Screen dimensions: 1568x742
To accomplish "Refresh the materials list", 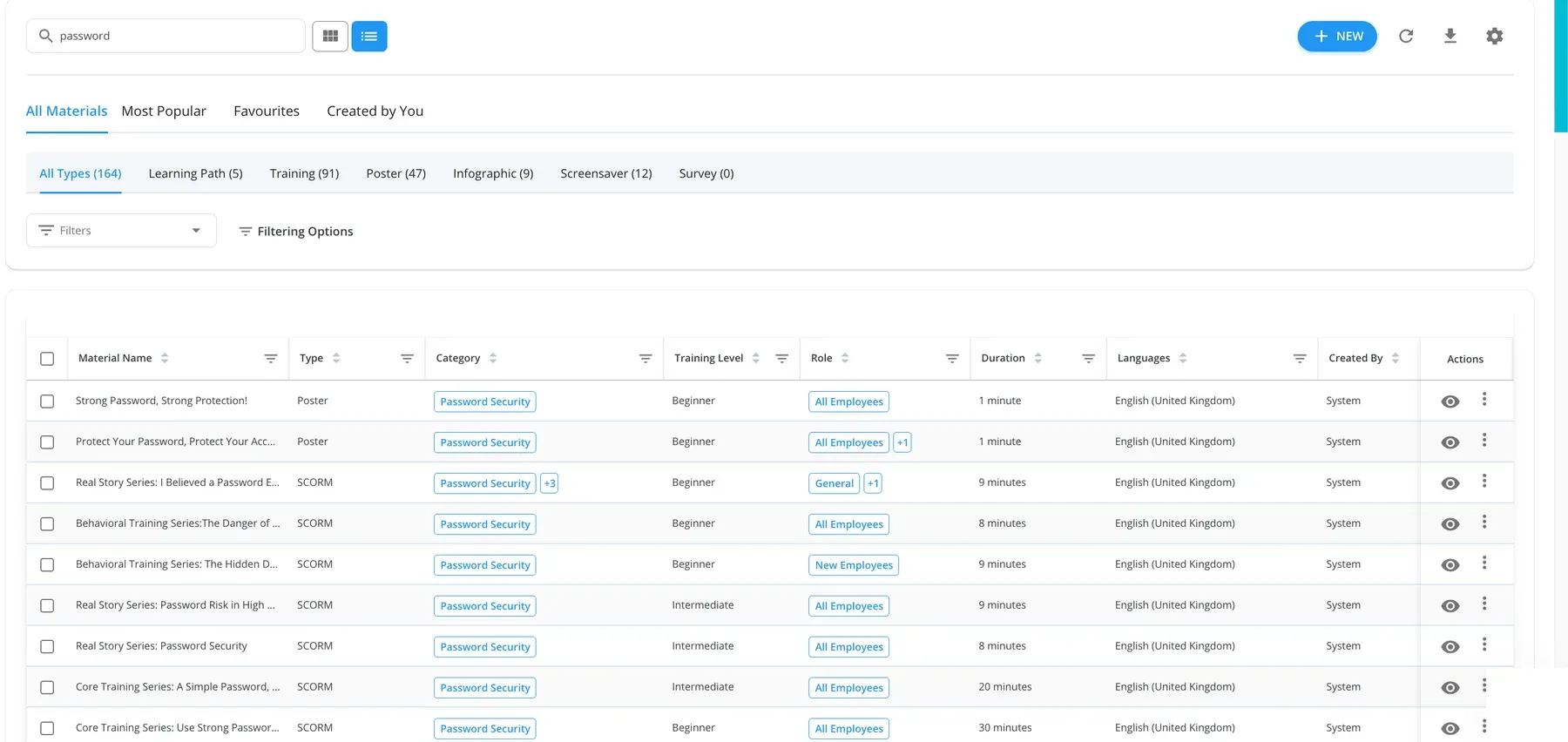I will (x=1406, y=36).
